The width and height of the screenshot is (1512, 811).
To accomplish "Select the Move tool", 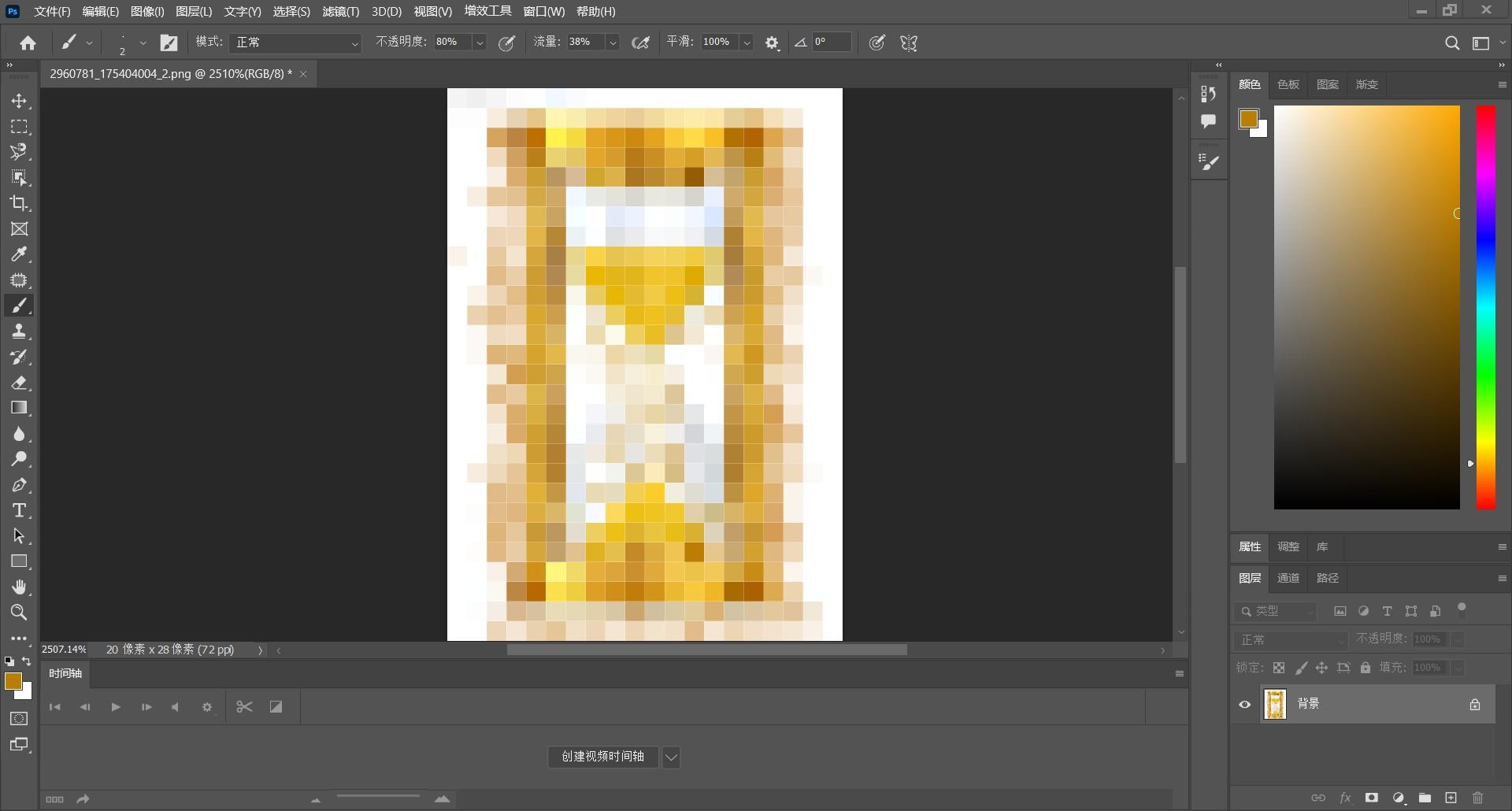I will (x=20, y=101).
